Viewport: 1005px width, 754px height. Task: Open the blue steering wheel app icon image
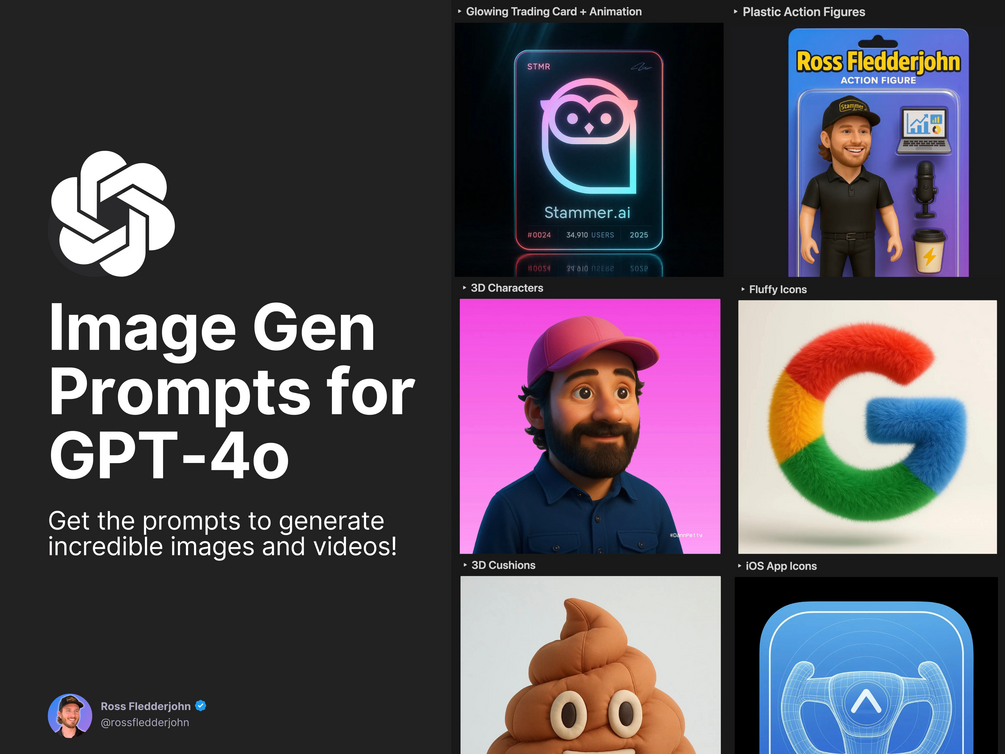(866, 666)
